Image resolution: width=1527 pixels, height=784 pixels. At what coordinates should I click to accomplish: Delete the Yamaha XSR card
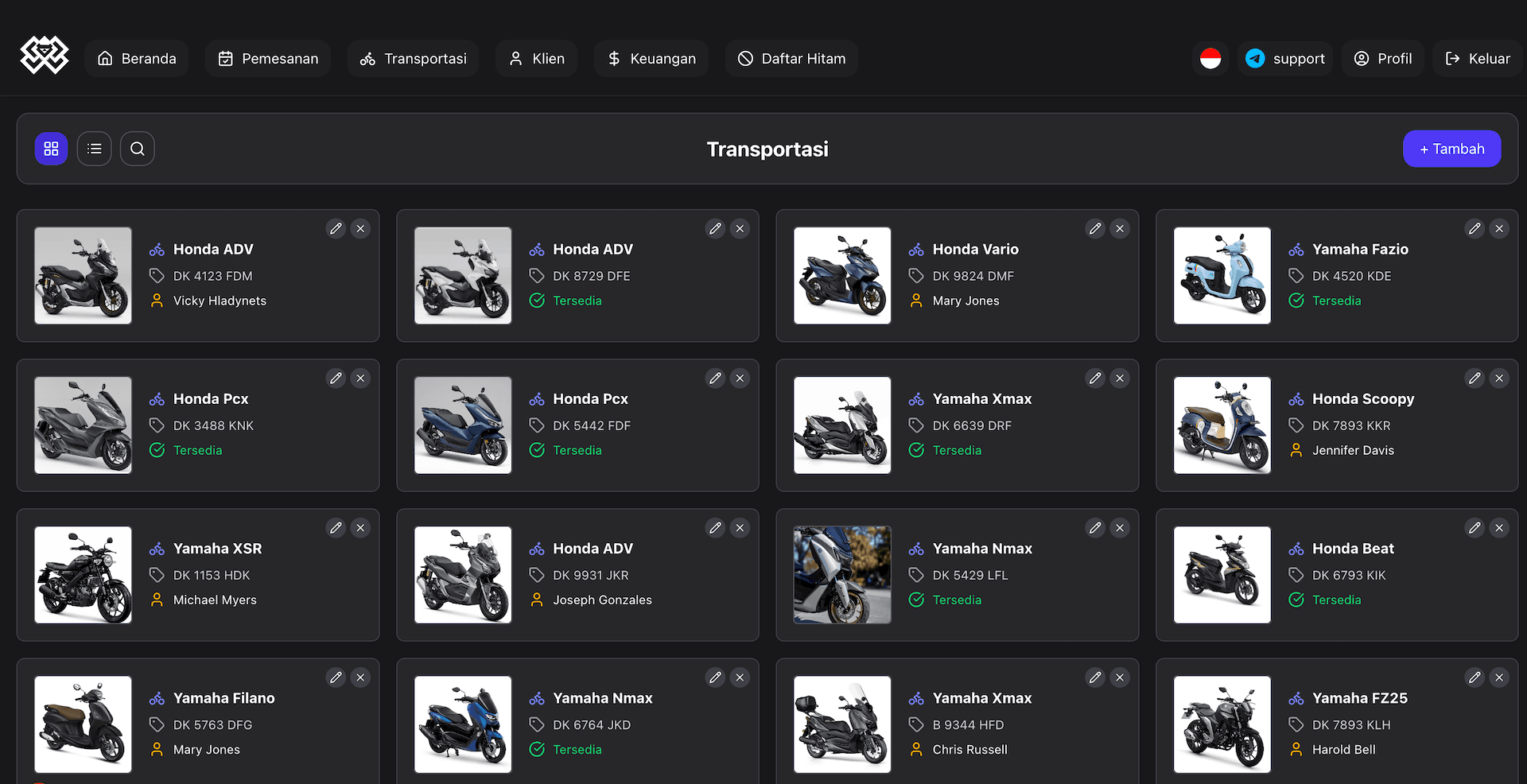pyautogui.click(x=361, y=528)
